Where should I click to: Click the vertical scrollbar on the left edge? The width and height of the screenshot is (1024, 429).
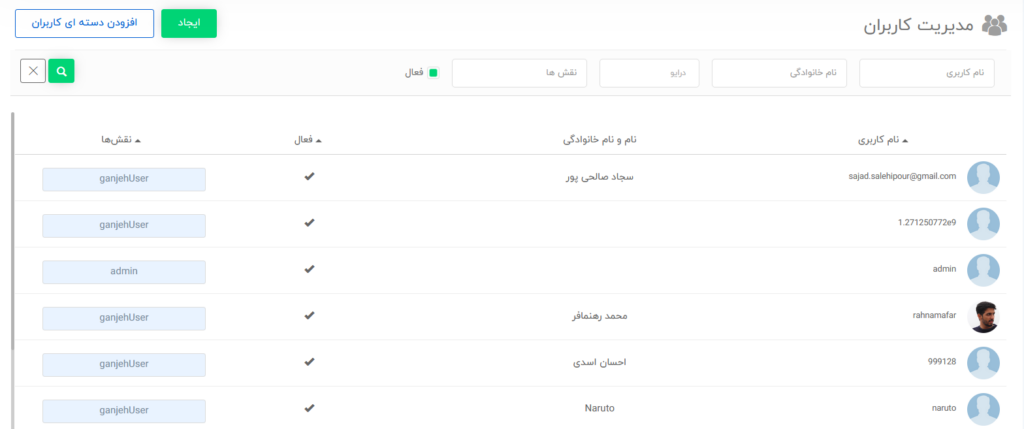tap(12, 232)
